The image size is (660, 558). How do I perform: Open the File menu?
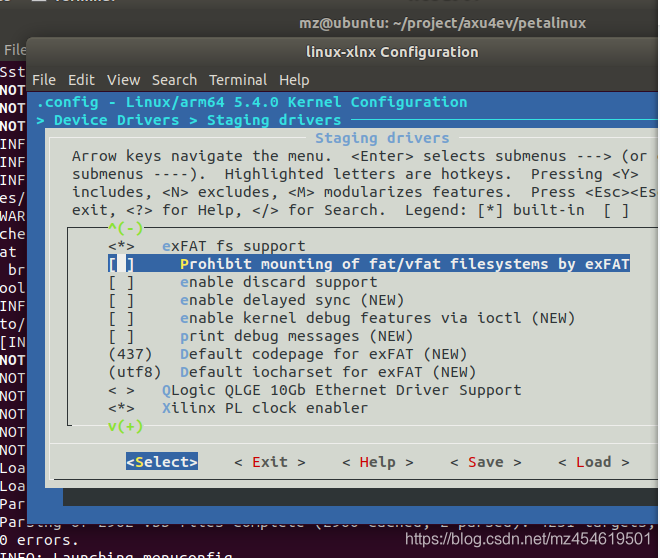coord(44,80)
